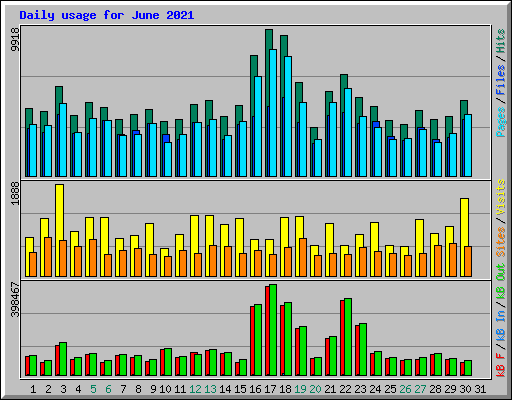512x400 pixels.
Task: Select day label 31 on the x-axis
Action: pyautogui.click(x=480, y=389)
